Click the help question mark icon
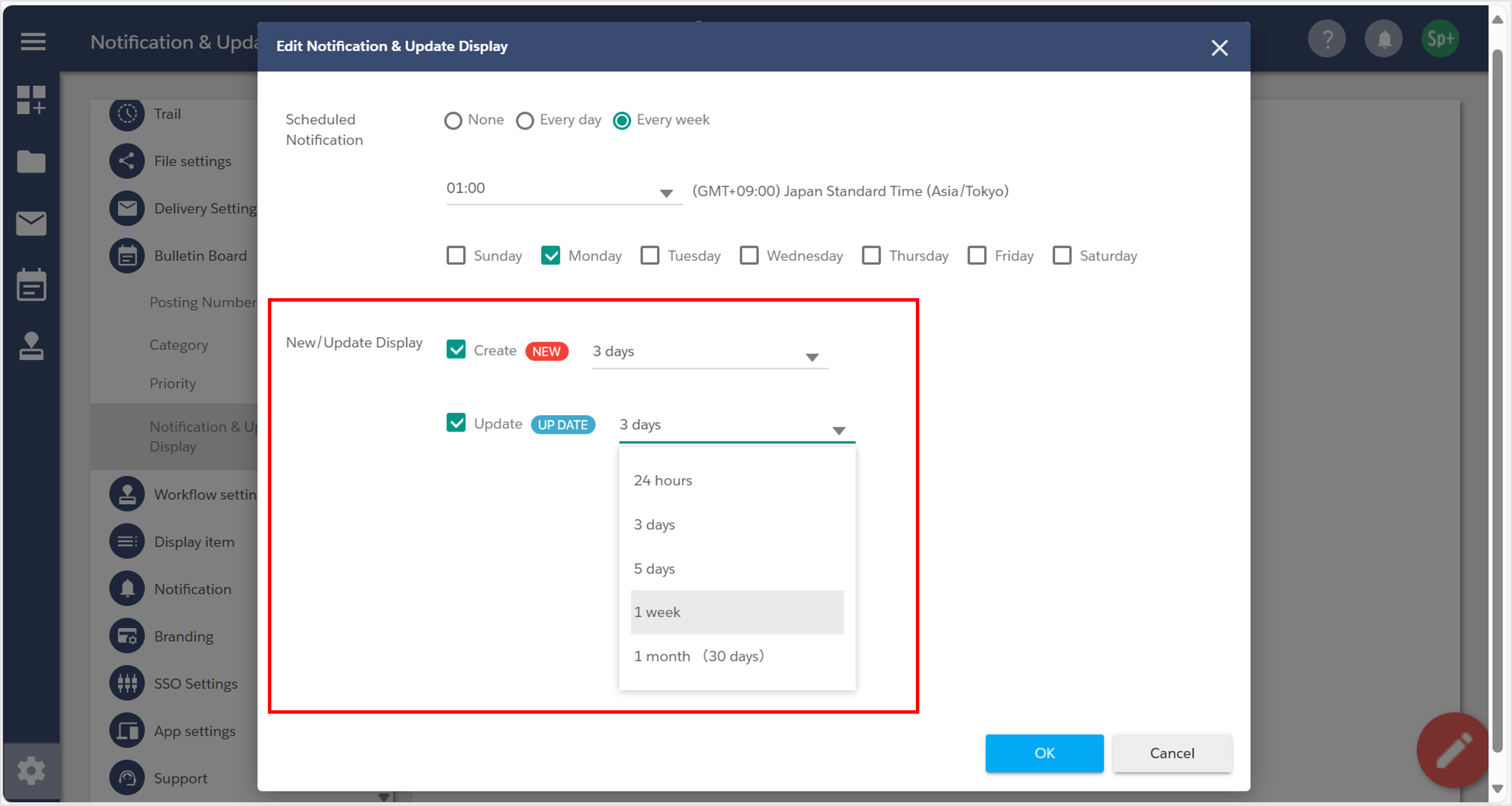Screen dimensions: 1512x806 tap(1326, 39)
